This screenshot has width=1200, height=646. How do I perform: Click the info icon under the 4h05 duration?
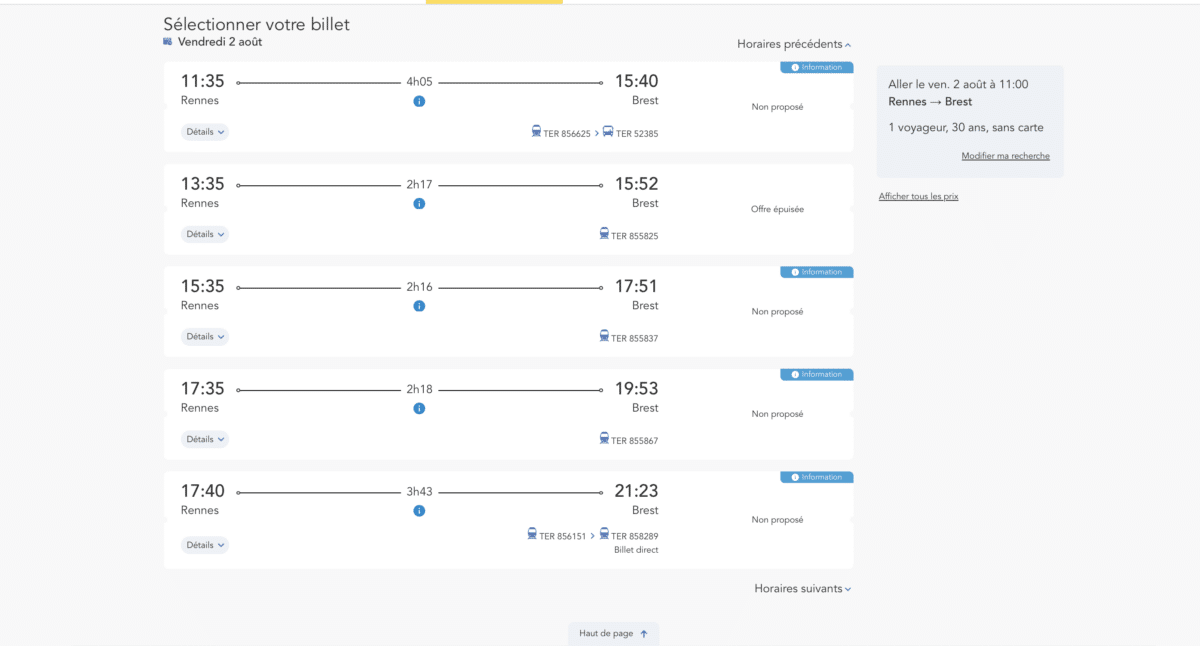coord(419,101)
